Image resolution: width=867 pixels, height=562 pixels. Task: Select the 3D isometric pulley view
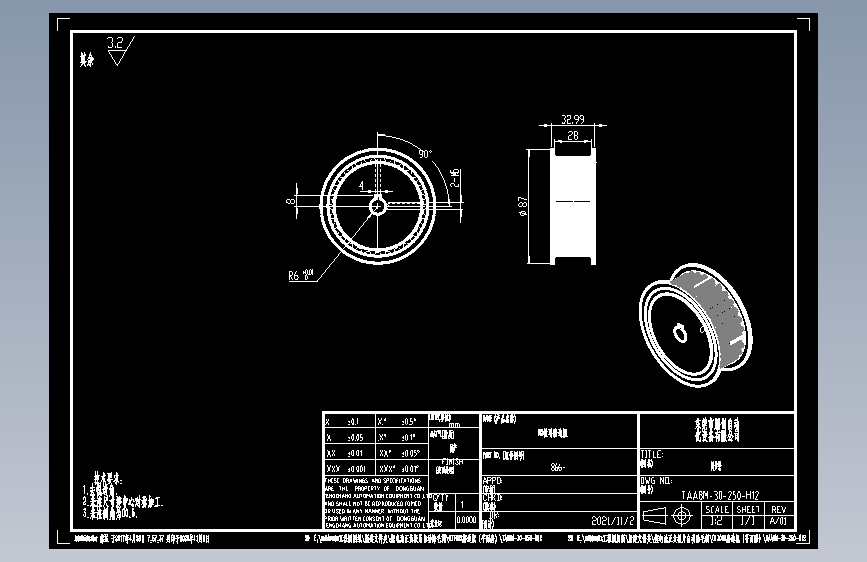pos(696,325)
